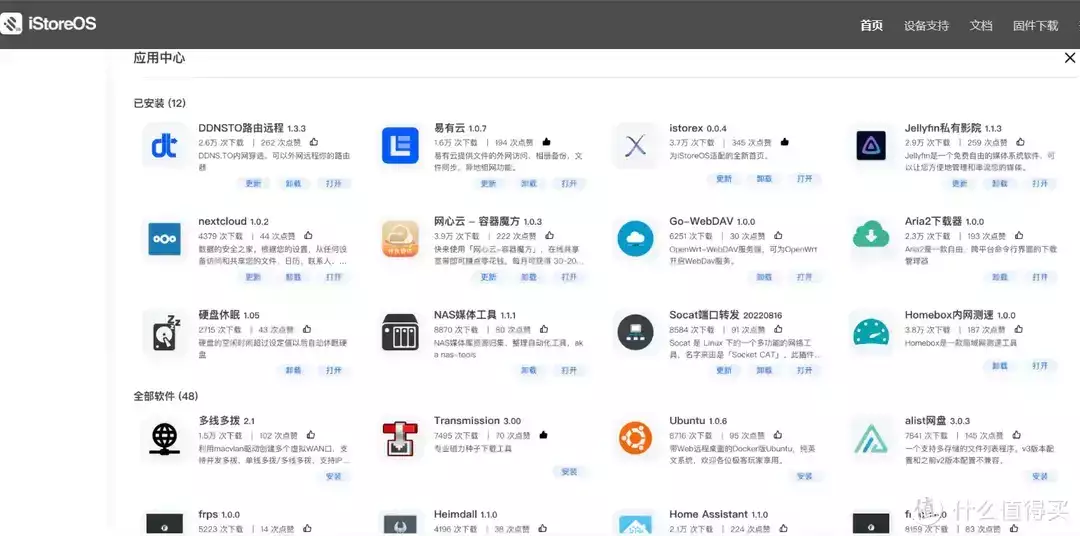Like Go-WebDAV with its thumbs-up icon

coord(778,236)
